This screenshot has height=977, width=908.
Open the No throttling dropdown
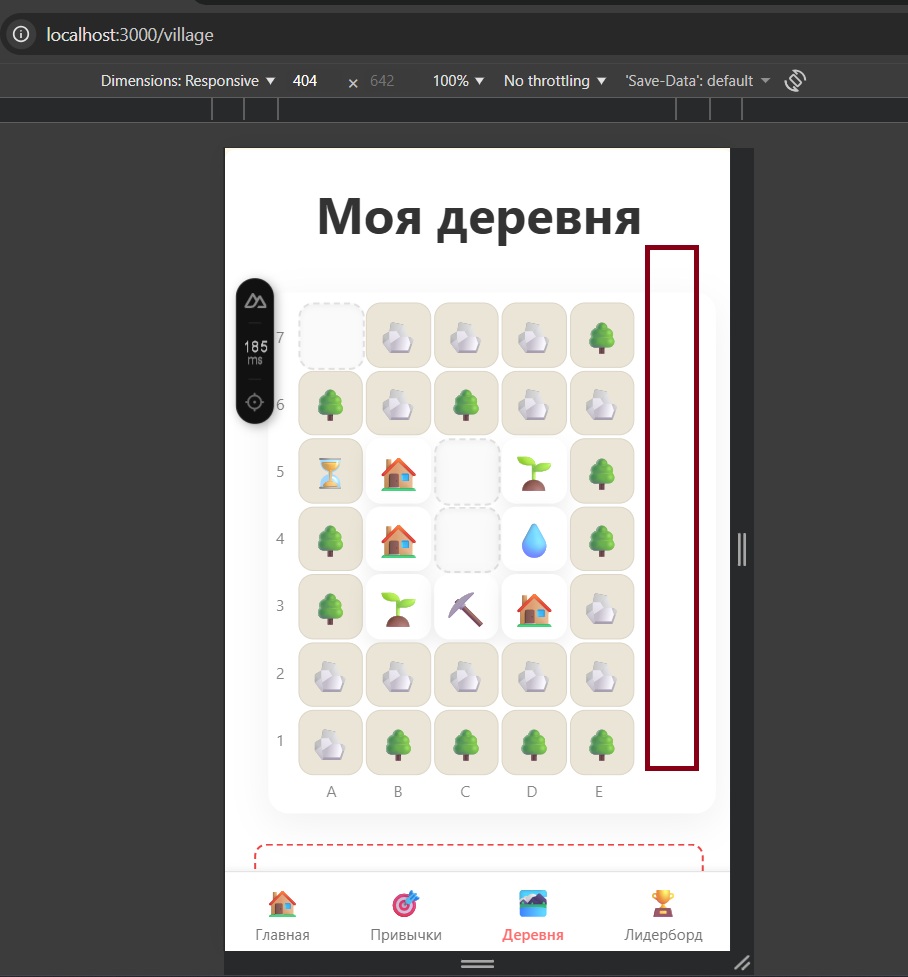(555, 81)
